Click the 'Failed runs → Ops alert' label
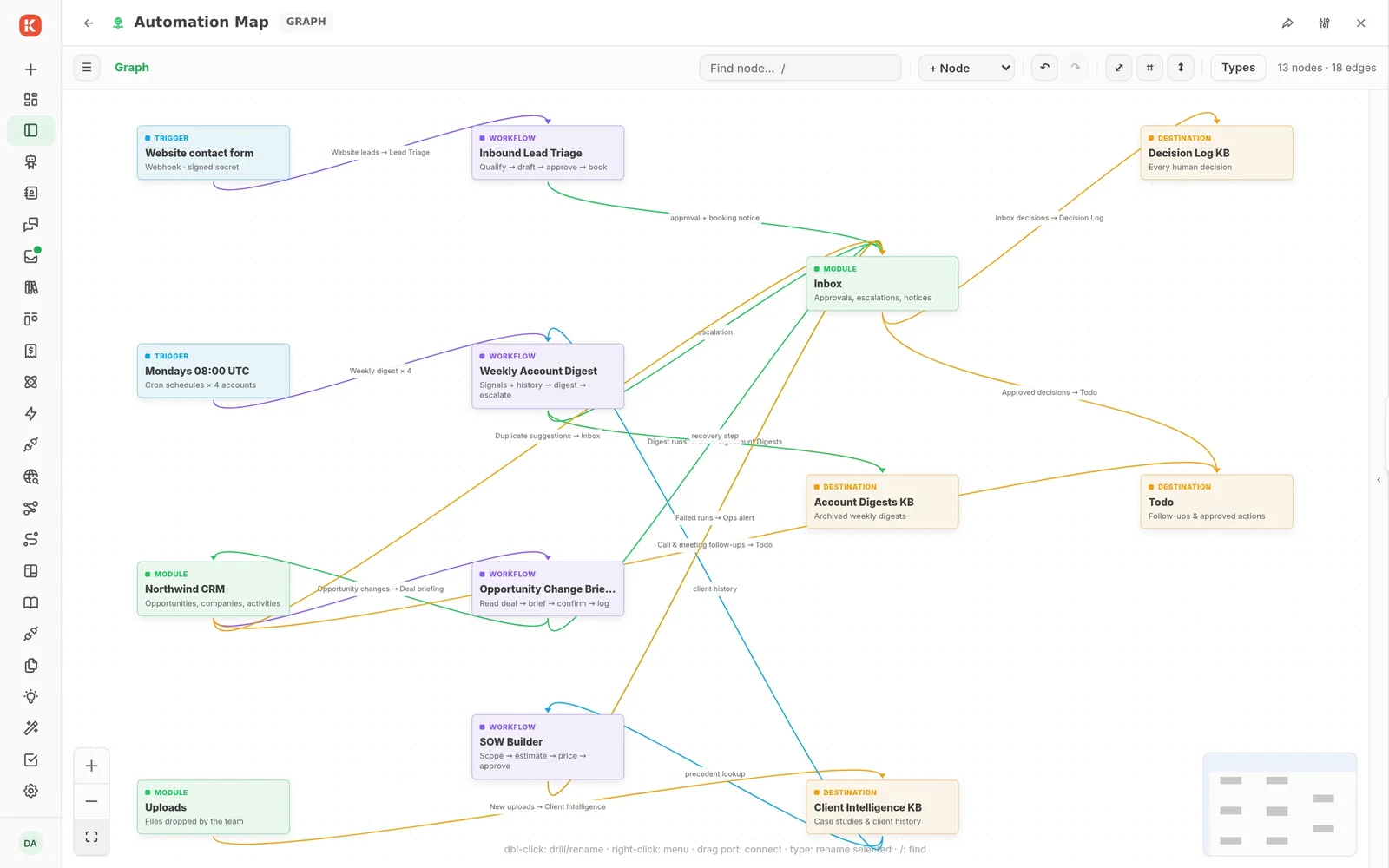Image resolution: width=1389 pixels, height=868 pixels. (714, 518)
